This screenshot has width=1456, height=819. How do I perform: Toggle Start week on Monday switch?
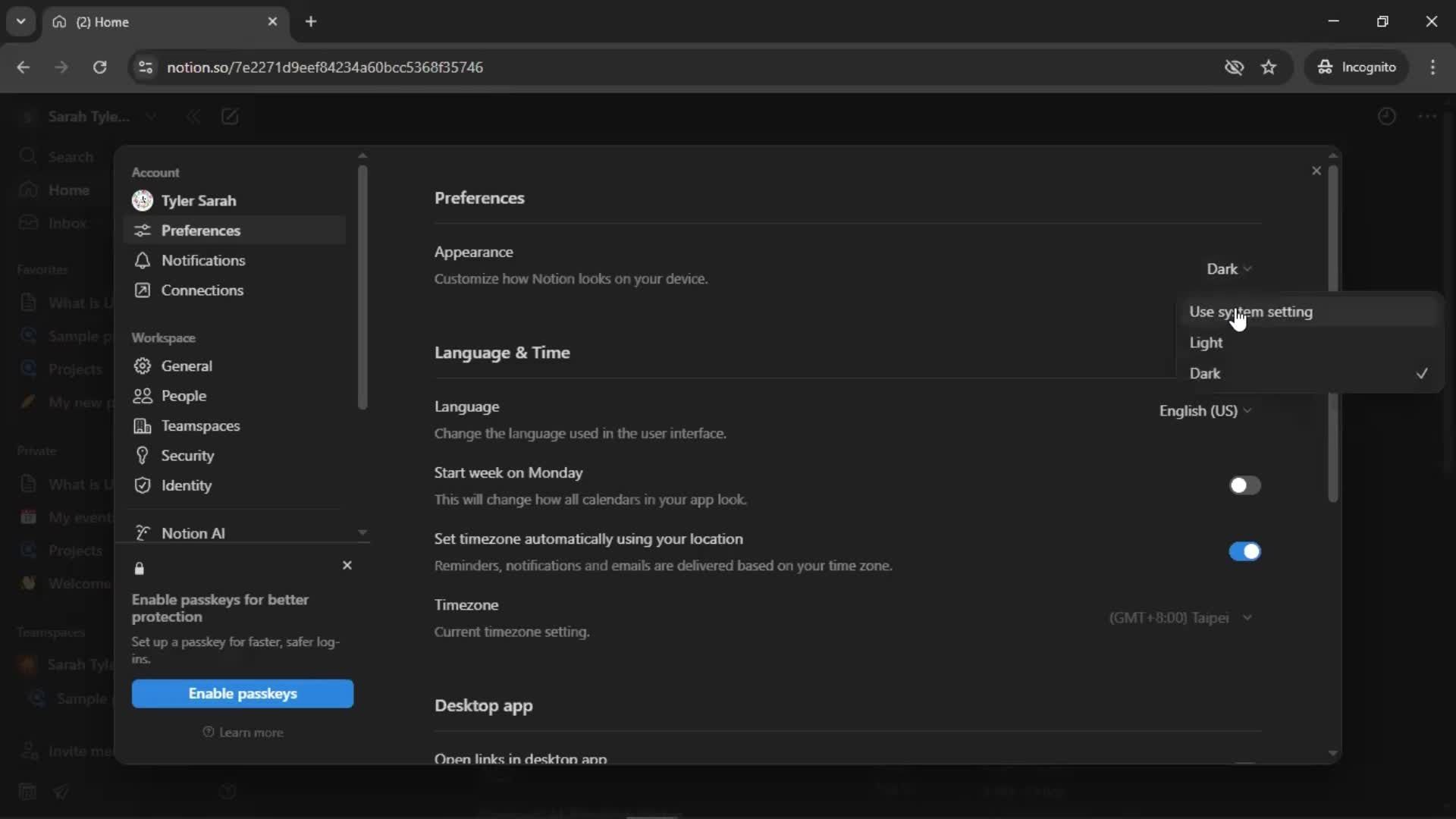1244,485
